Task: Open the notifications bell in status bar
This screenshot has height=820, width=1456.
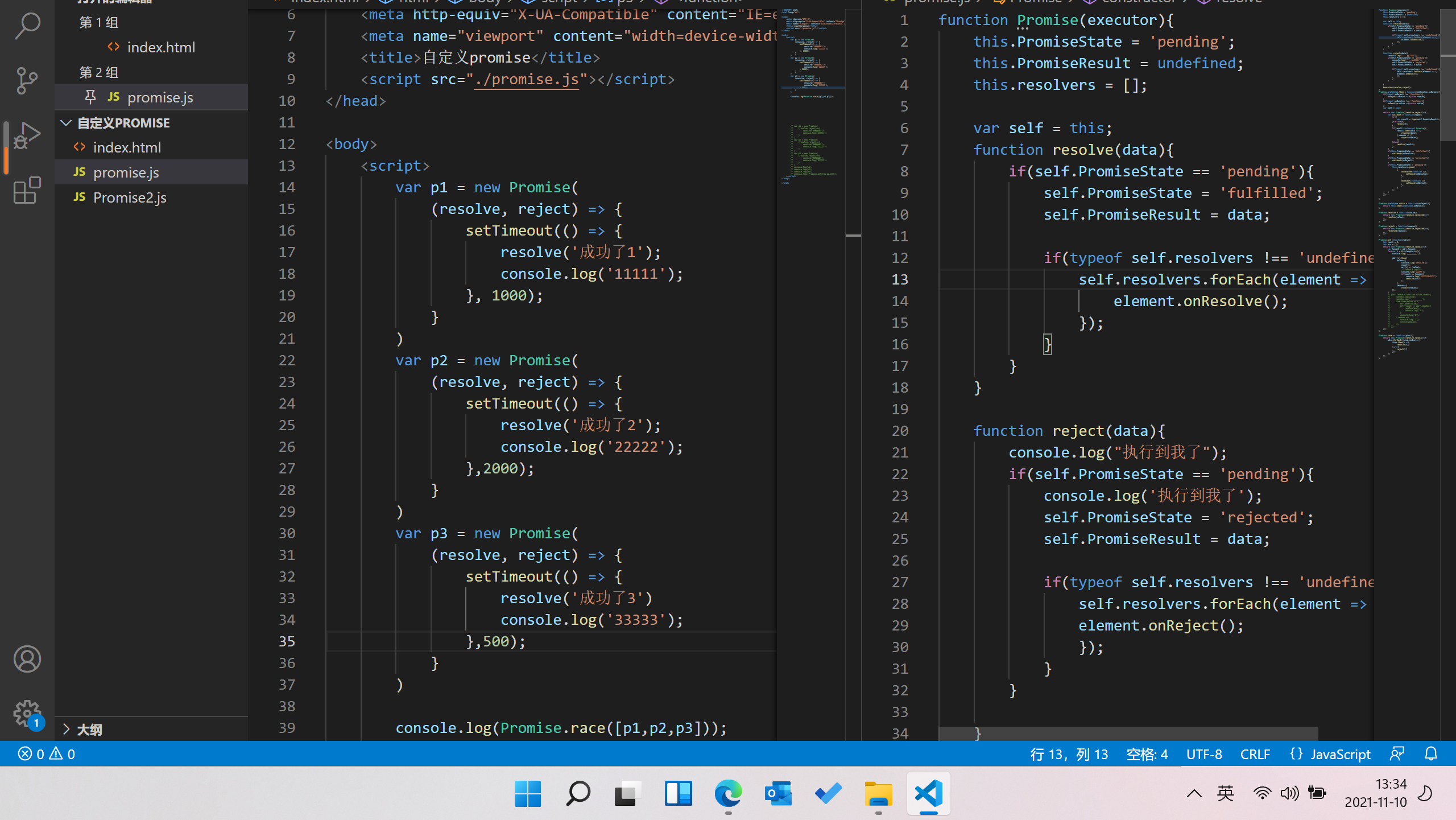Action: tap(1431, 754)
